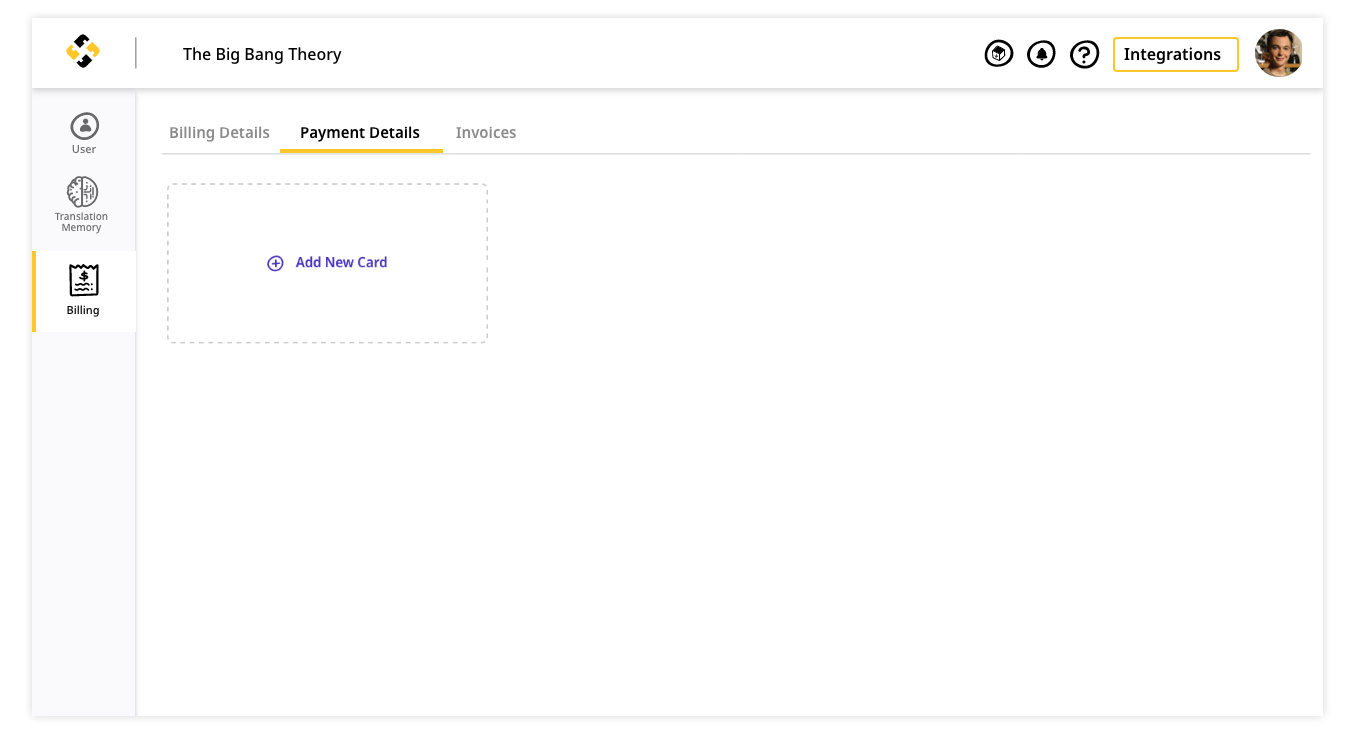Click the plus circle icon for new card

(275, 263)
